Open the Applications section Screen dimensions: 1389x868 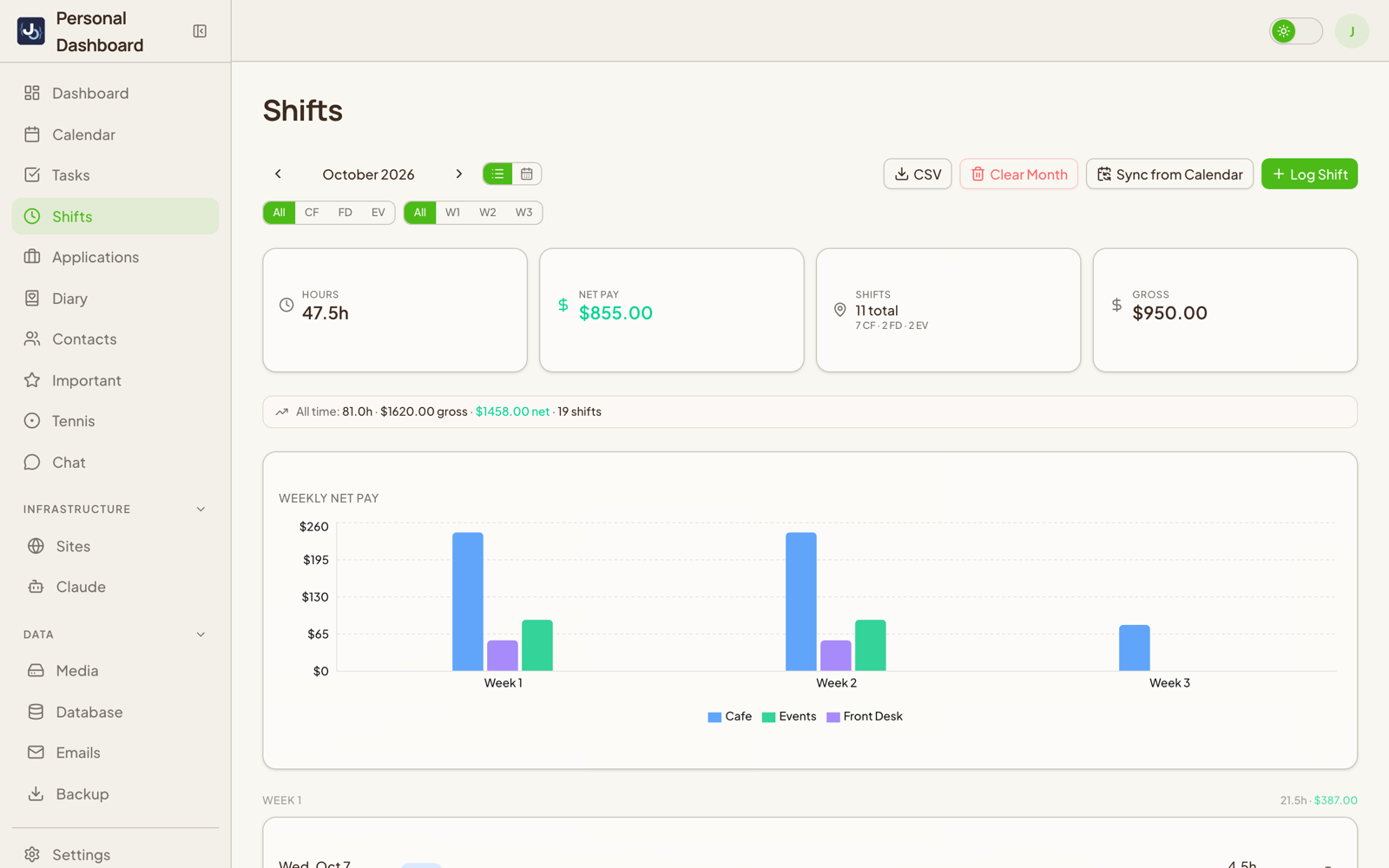pos(115,257)
